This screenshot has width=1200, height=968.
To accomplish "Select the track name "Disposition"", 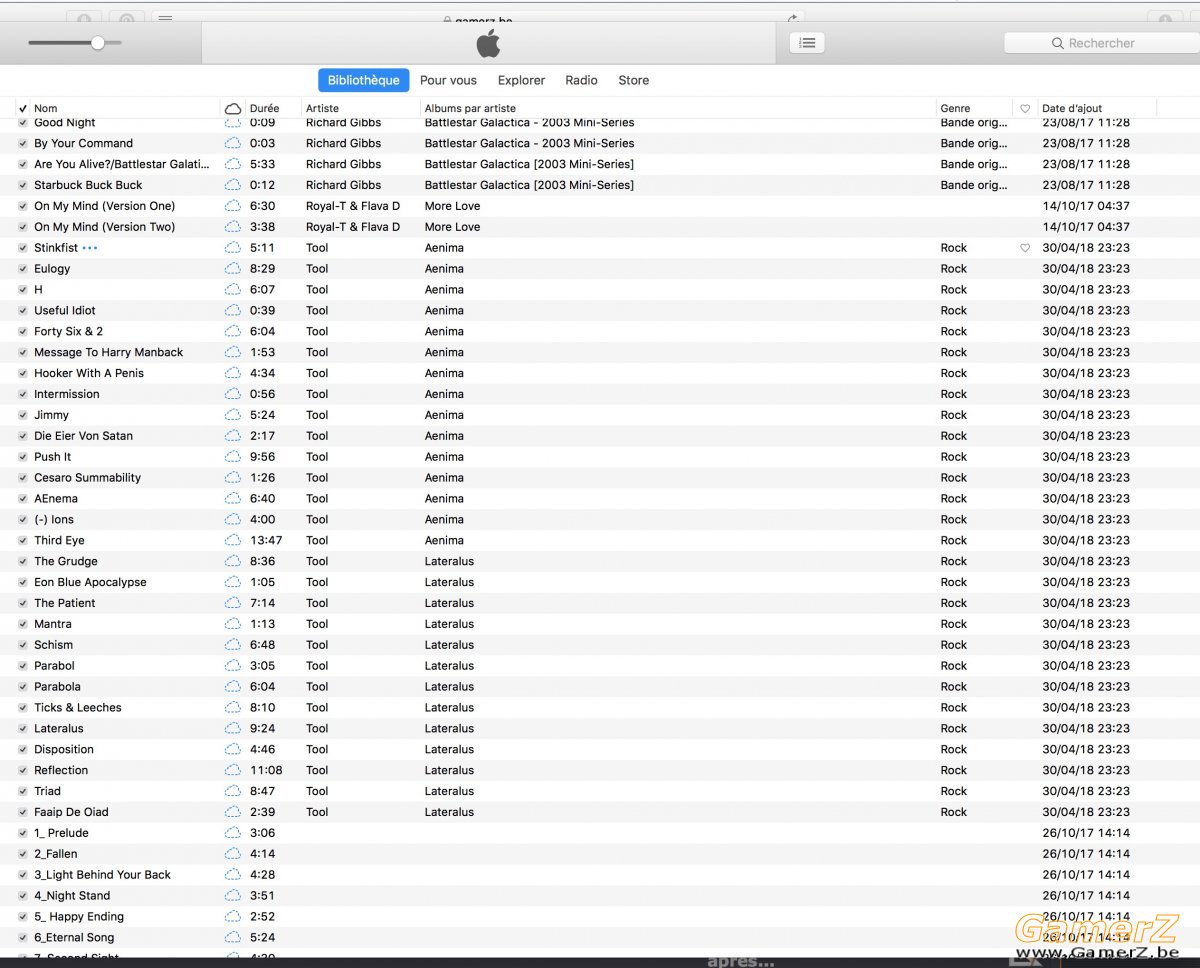I will 64,750.
